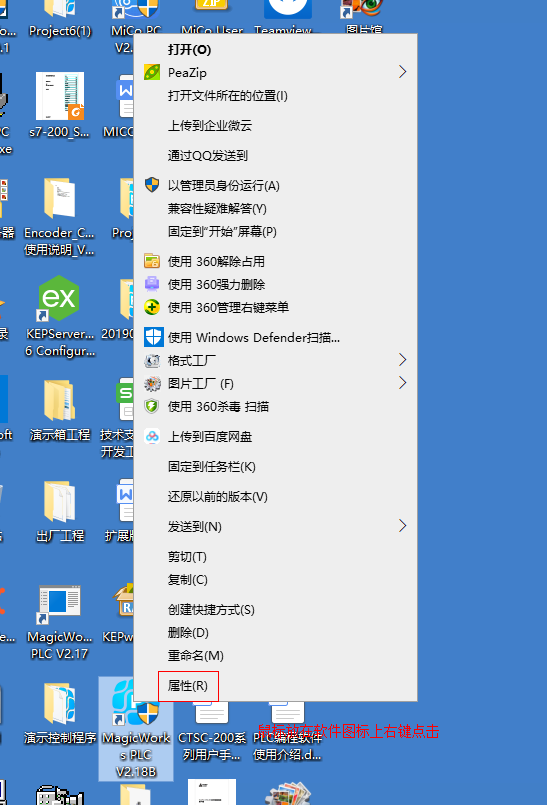Choose 上传到百度网盘 entry
The height and width of the screenshot is (805, 547).
210,437
